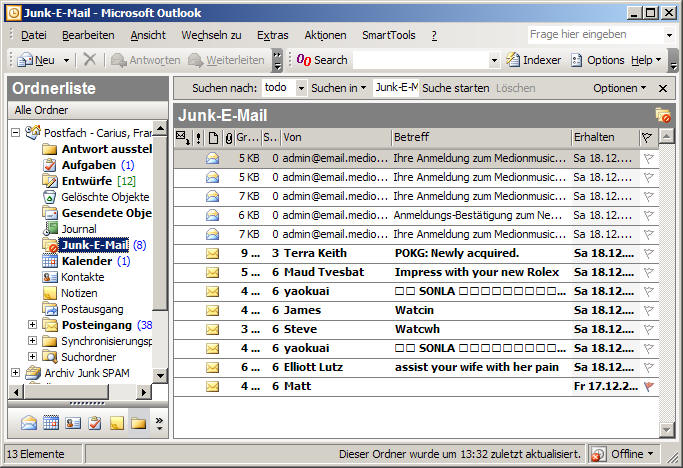683x468 pixels.
Task: Open the Suchen in dropdown
Action: pyautogui.click(x=338, y=88)
